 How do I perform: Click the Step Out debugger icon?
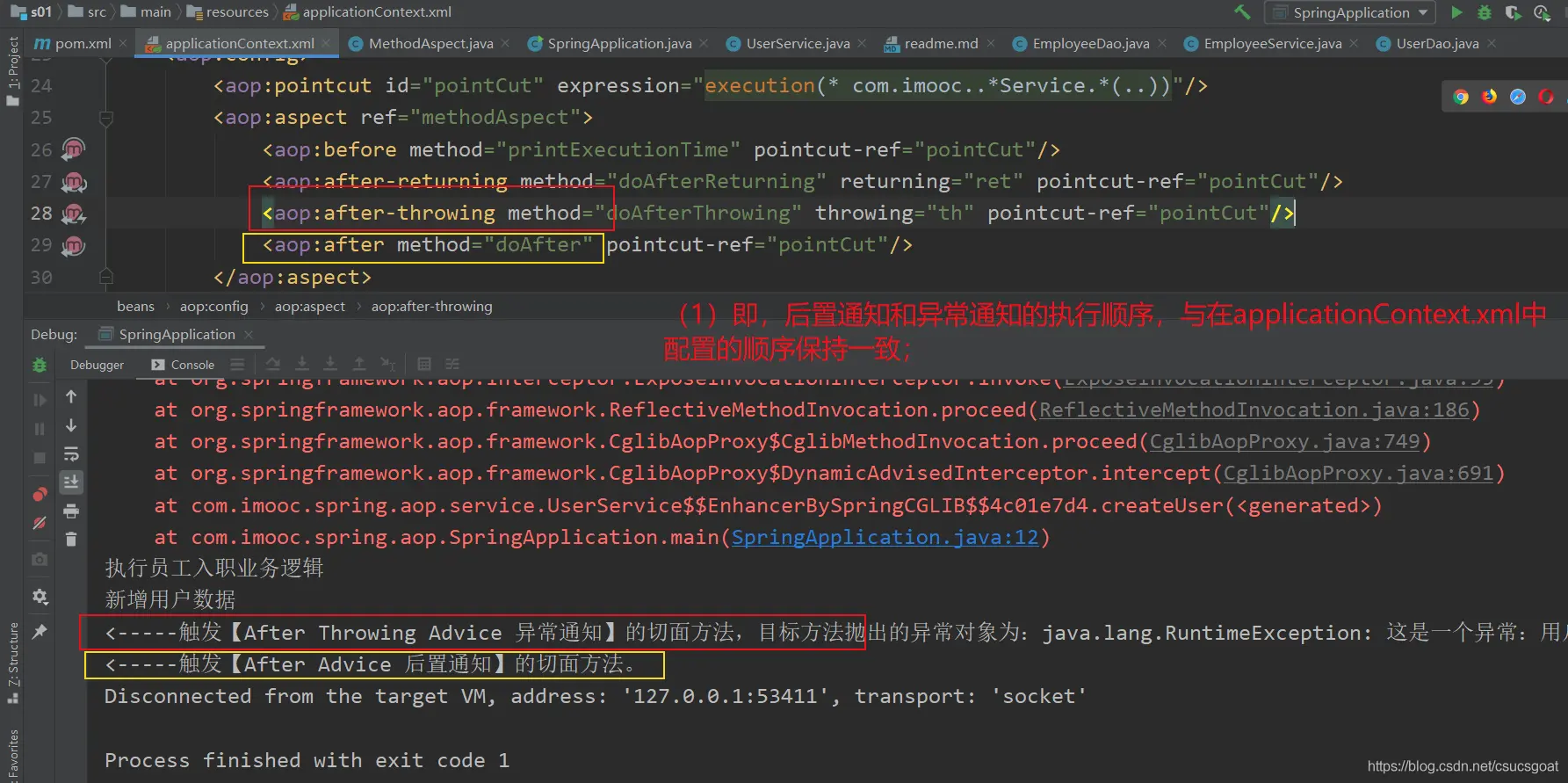click(x=359, y=364)
